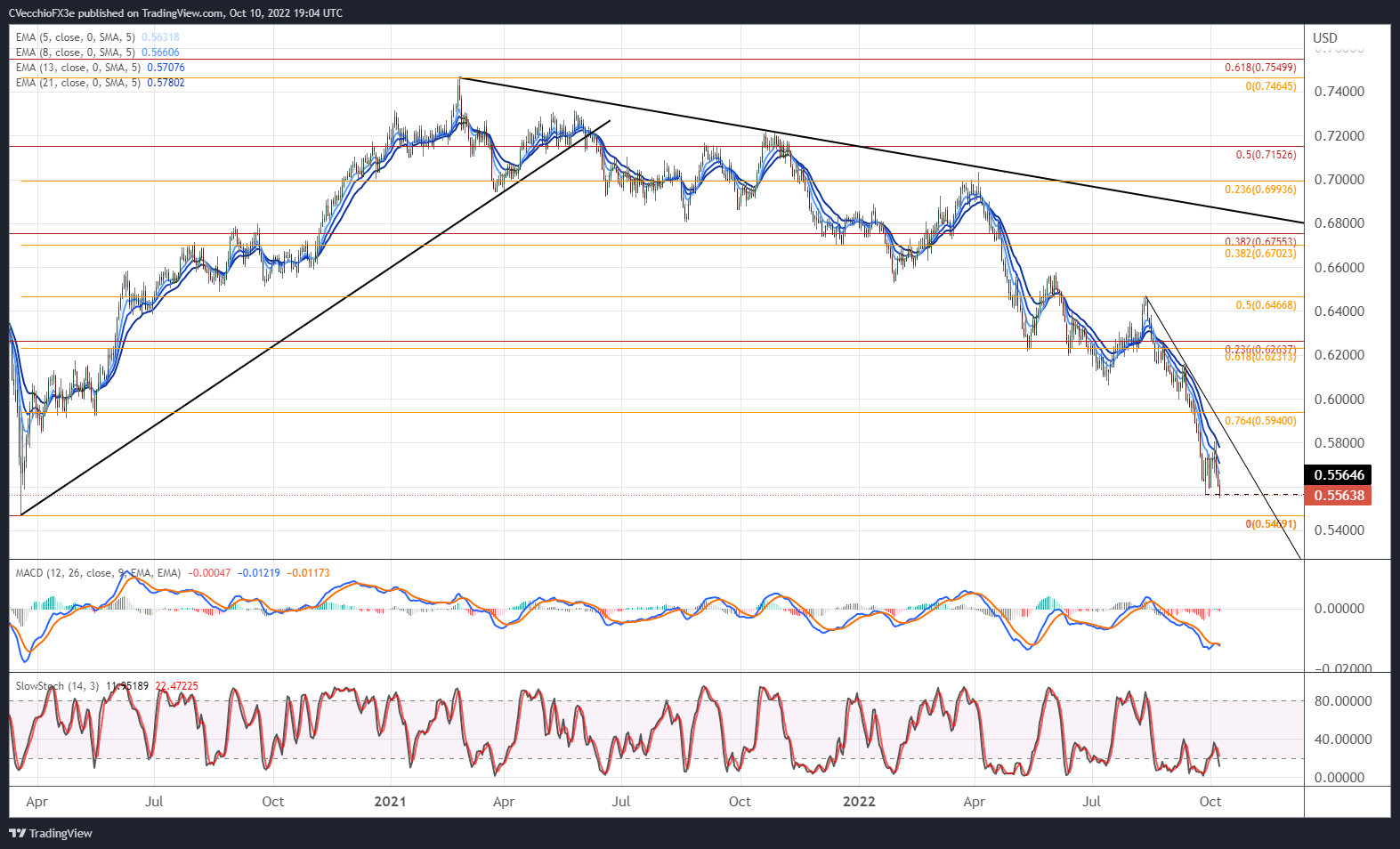Click the 0.70000 price axis label
Image resolution: width=1400 pixels, height=849 pixels.
click(x=1339, y=180)
